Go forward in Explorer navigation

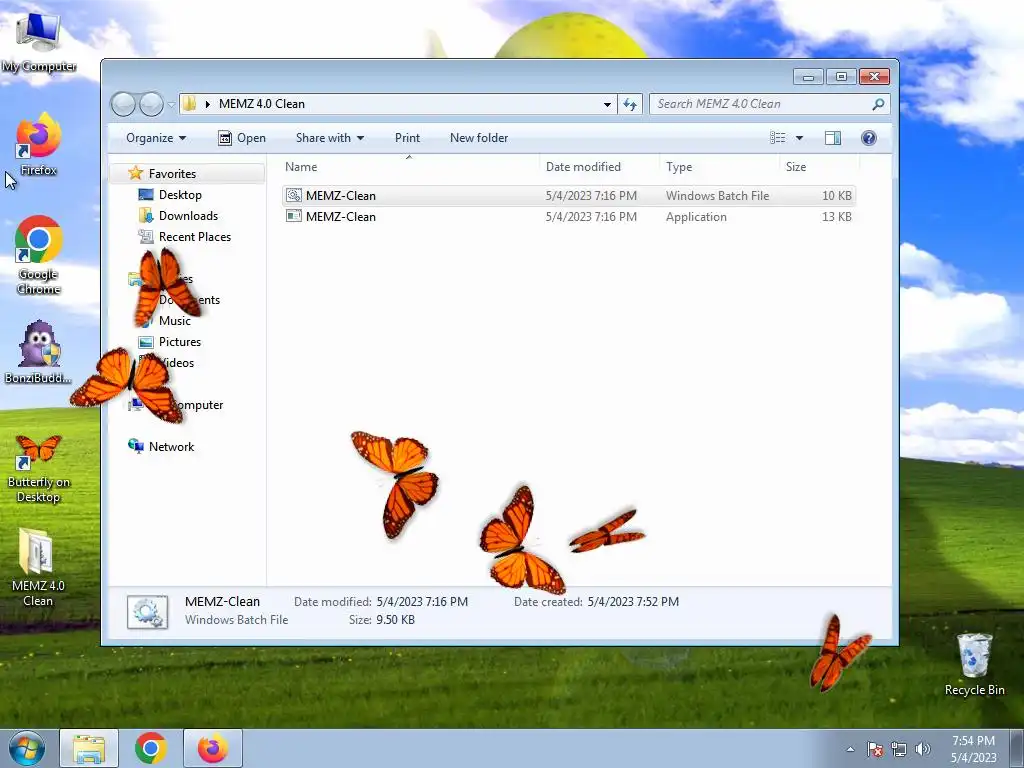point(151,104)
